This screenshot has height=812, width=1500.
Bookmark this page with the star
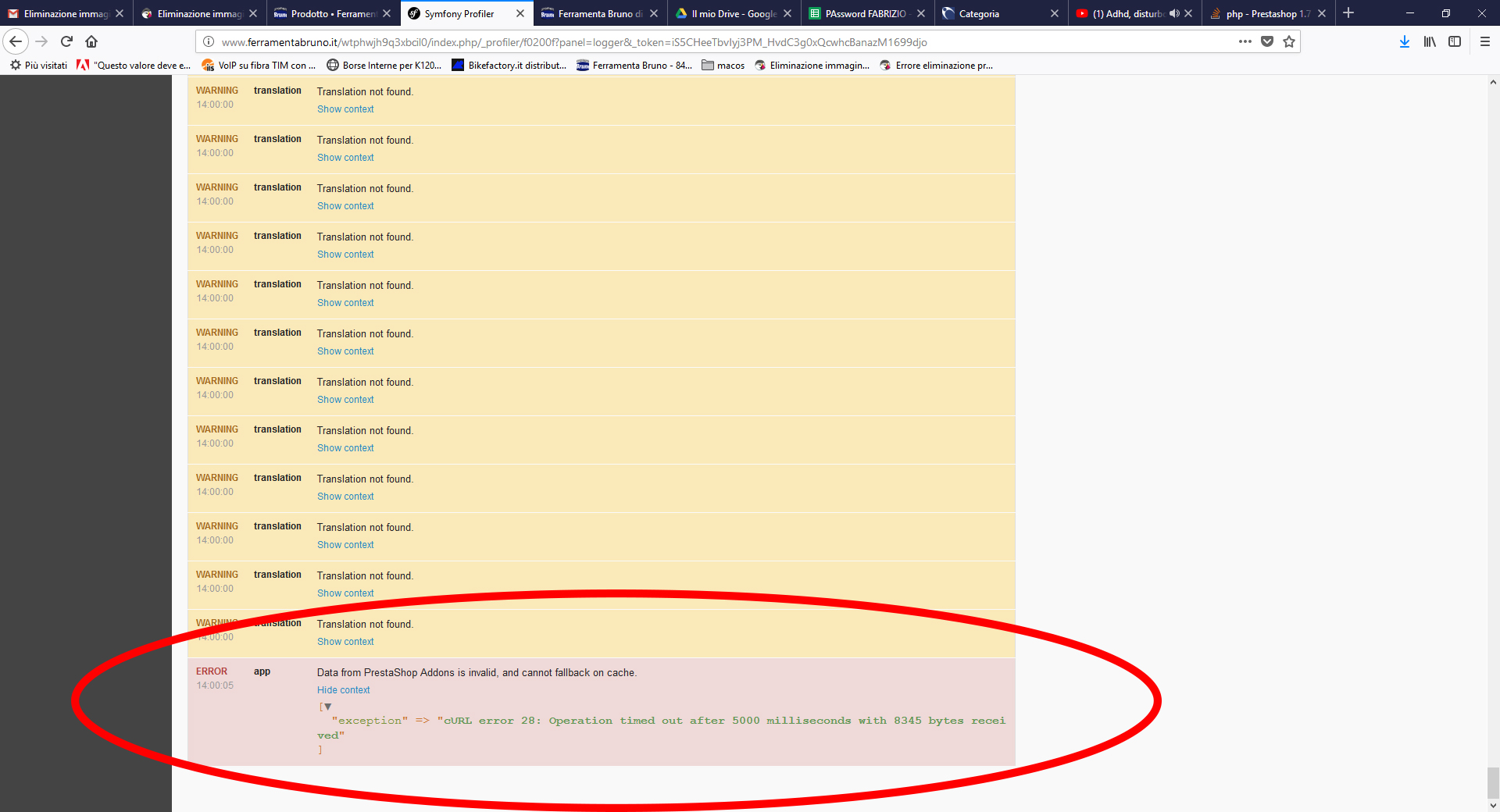click(1289, 41)
